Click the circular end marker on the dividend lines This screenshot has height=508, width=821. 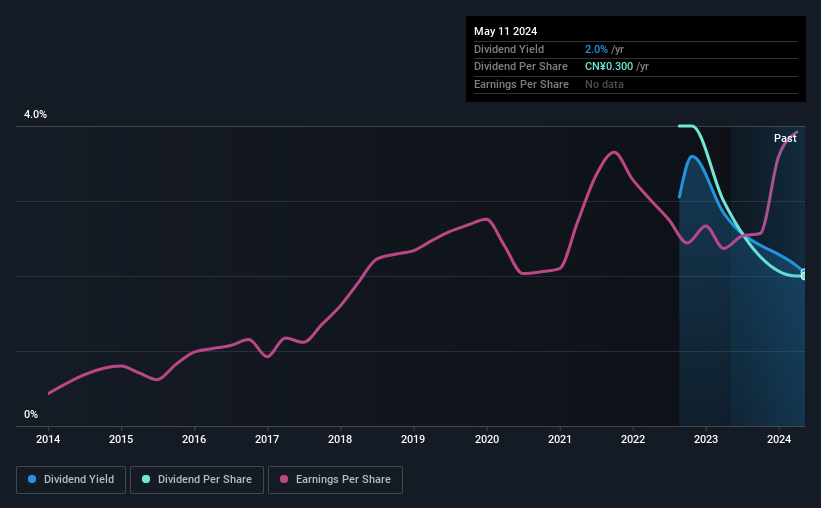[x=804, y=274]
